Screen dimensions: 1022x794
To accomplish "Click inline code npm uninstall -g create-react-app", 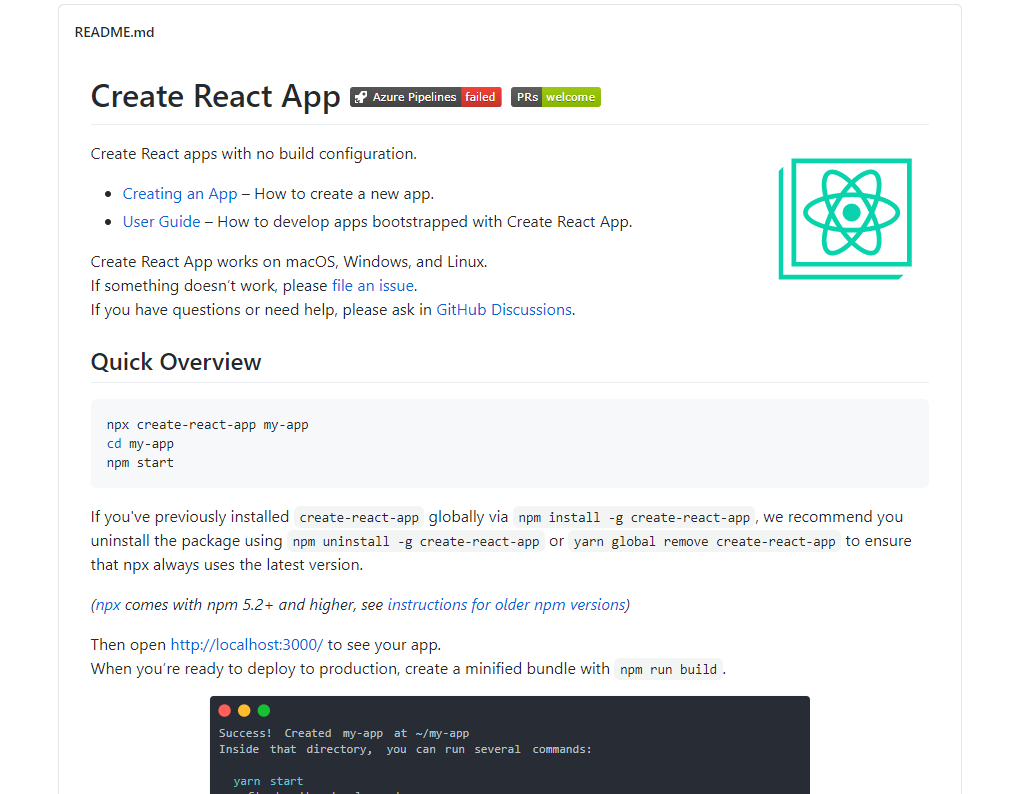I will click(416, 542).
